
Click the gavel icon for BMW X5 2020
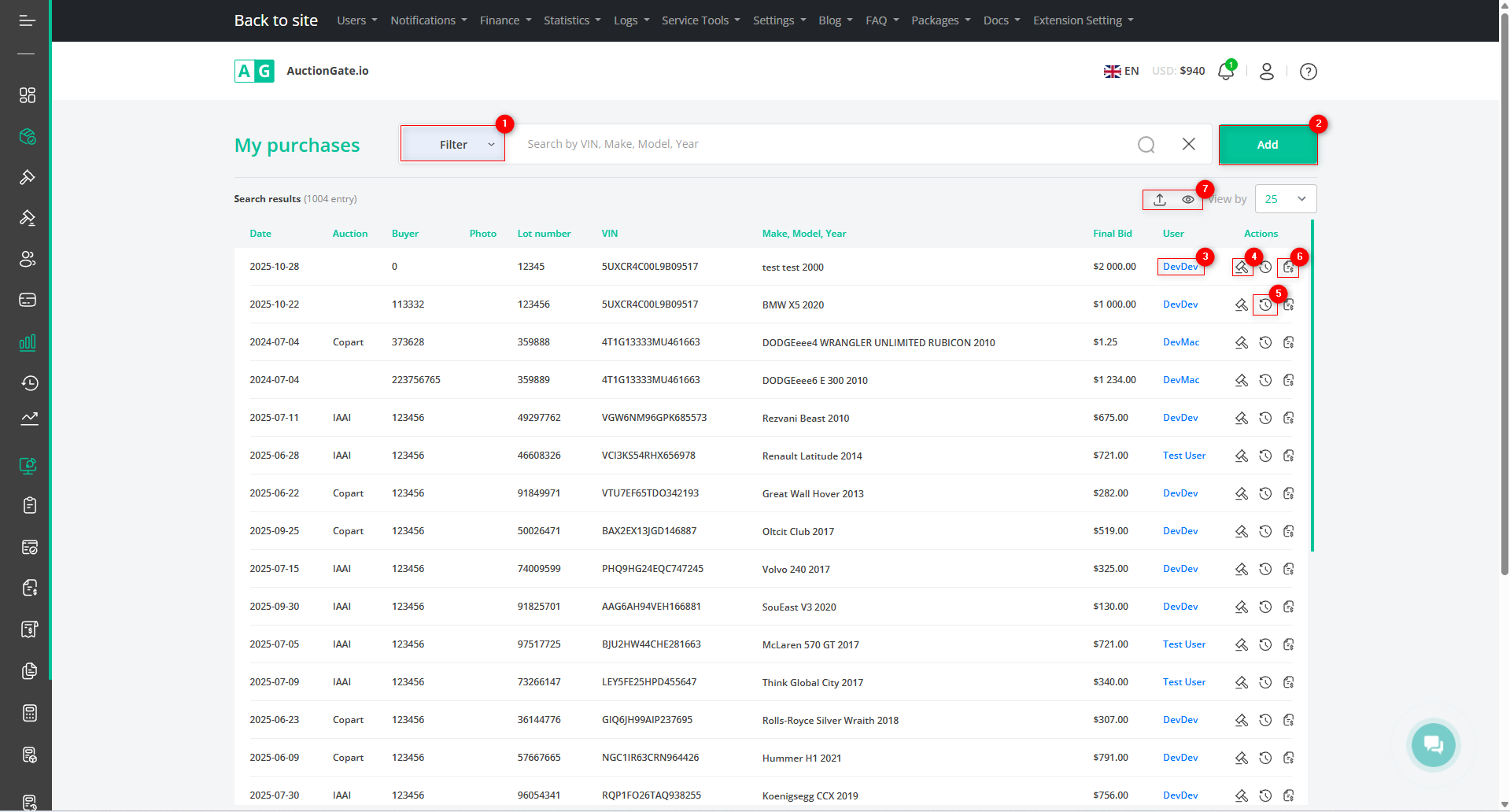click(1241, 304)
